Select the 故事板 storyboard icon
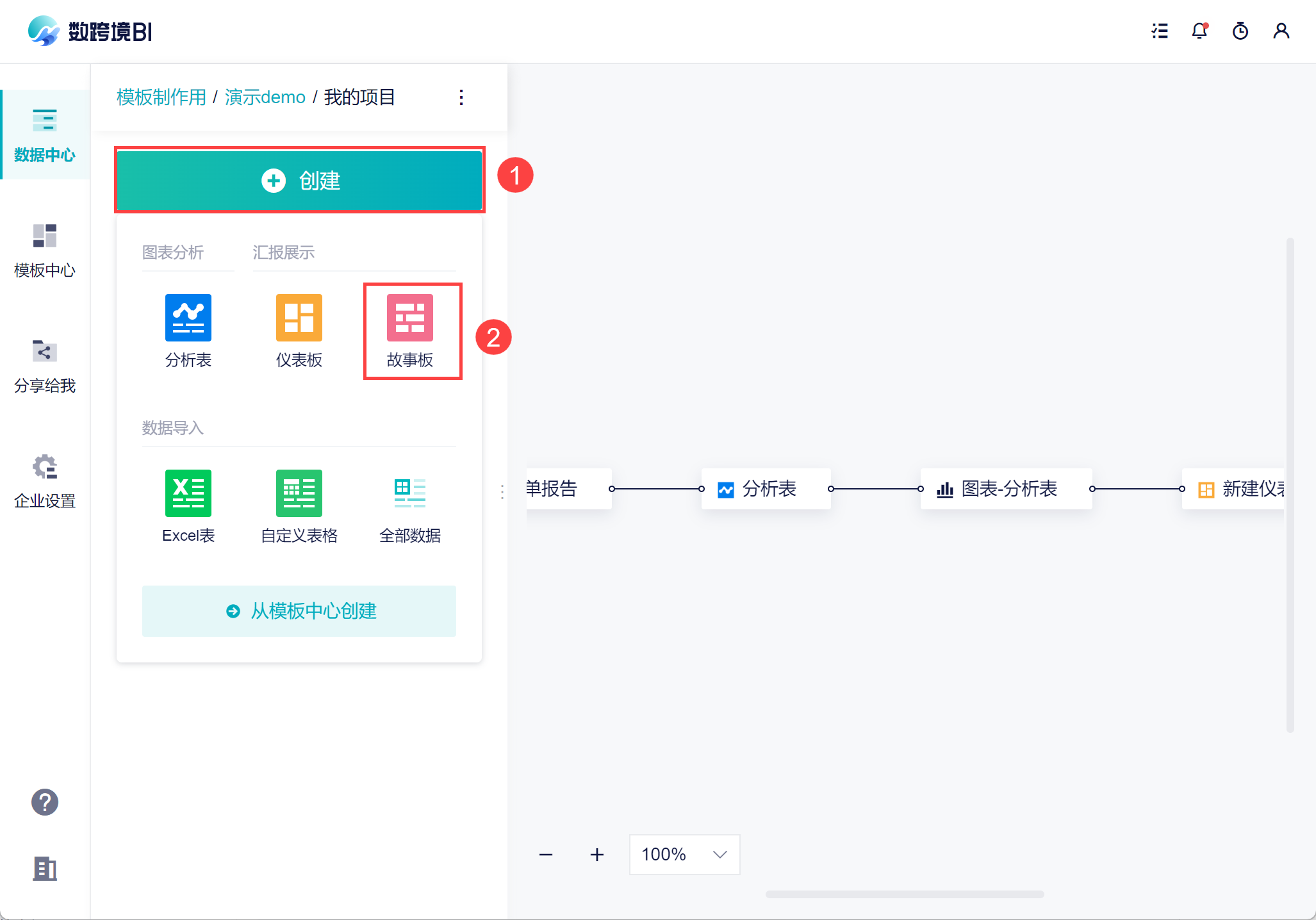This screenshot has height=920, width=1316. tap(410, 318)
